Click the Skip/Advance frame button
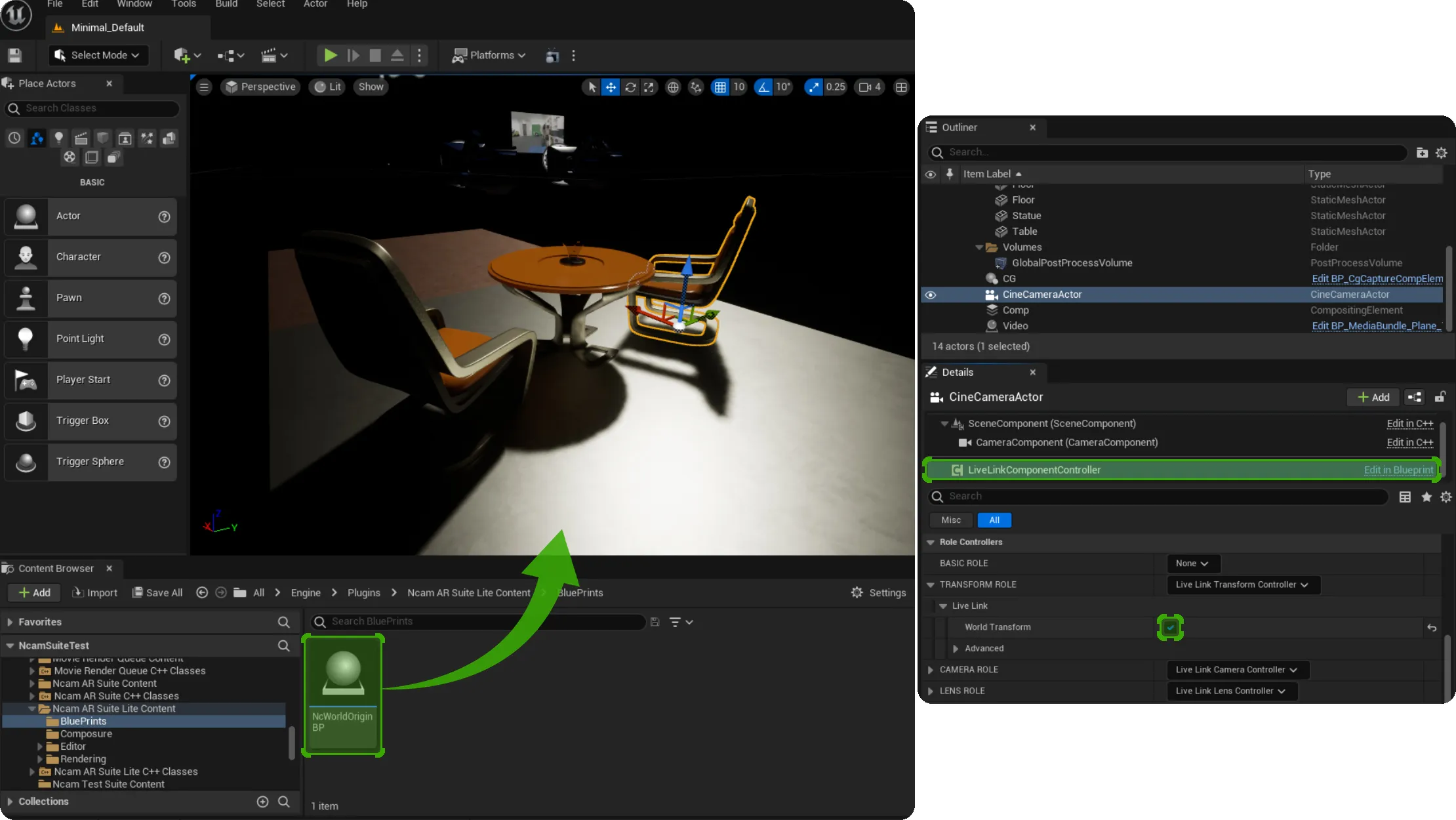 (x=353, y=56)
